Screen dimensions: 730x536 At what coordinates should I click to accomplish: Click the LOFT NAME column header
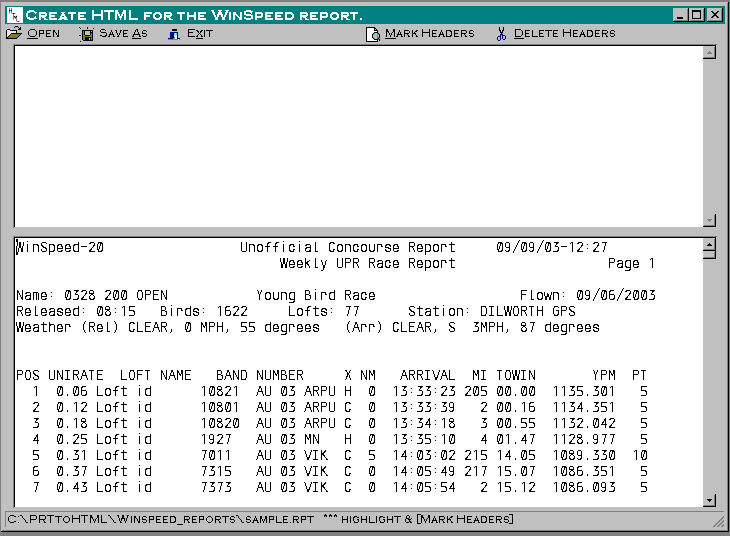coord(155,375)
